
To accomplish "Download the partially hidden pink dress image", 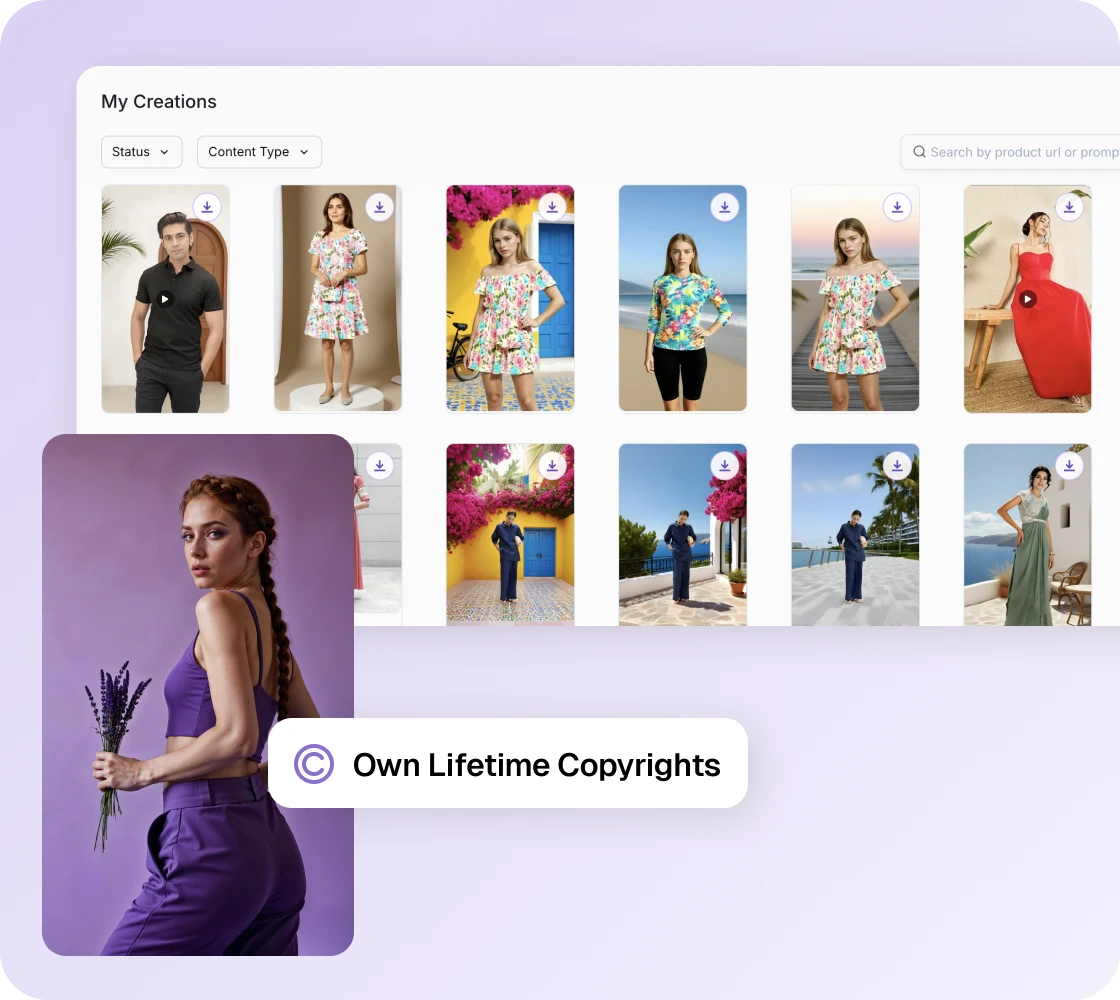I will tap(379, 466).
